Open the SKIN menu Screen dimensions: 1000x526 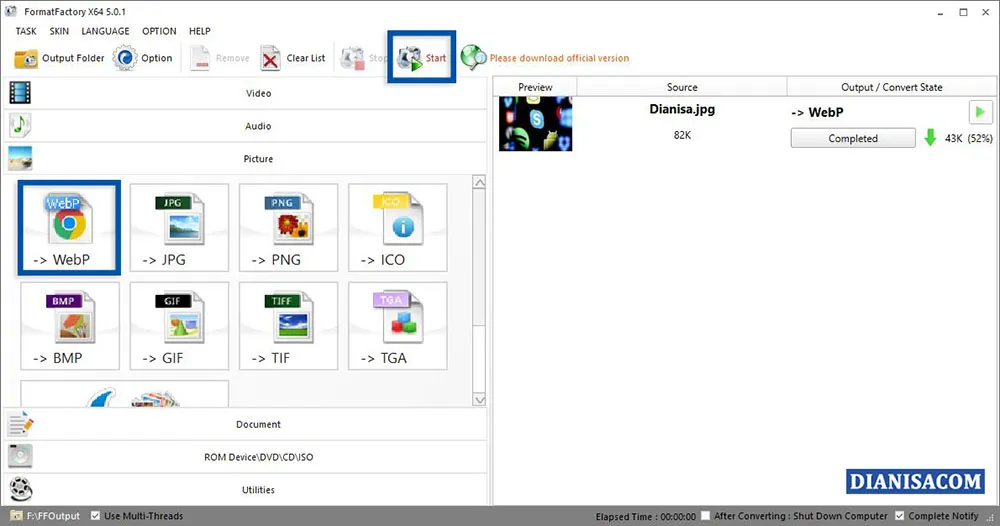tap(59, 31)
